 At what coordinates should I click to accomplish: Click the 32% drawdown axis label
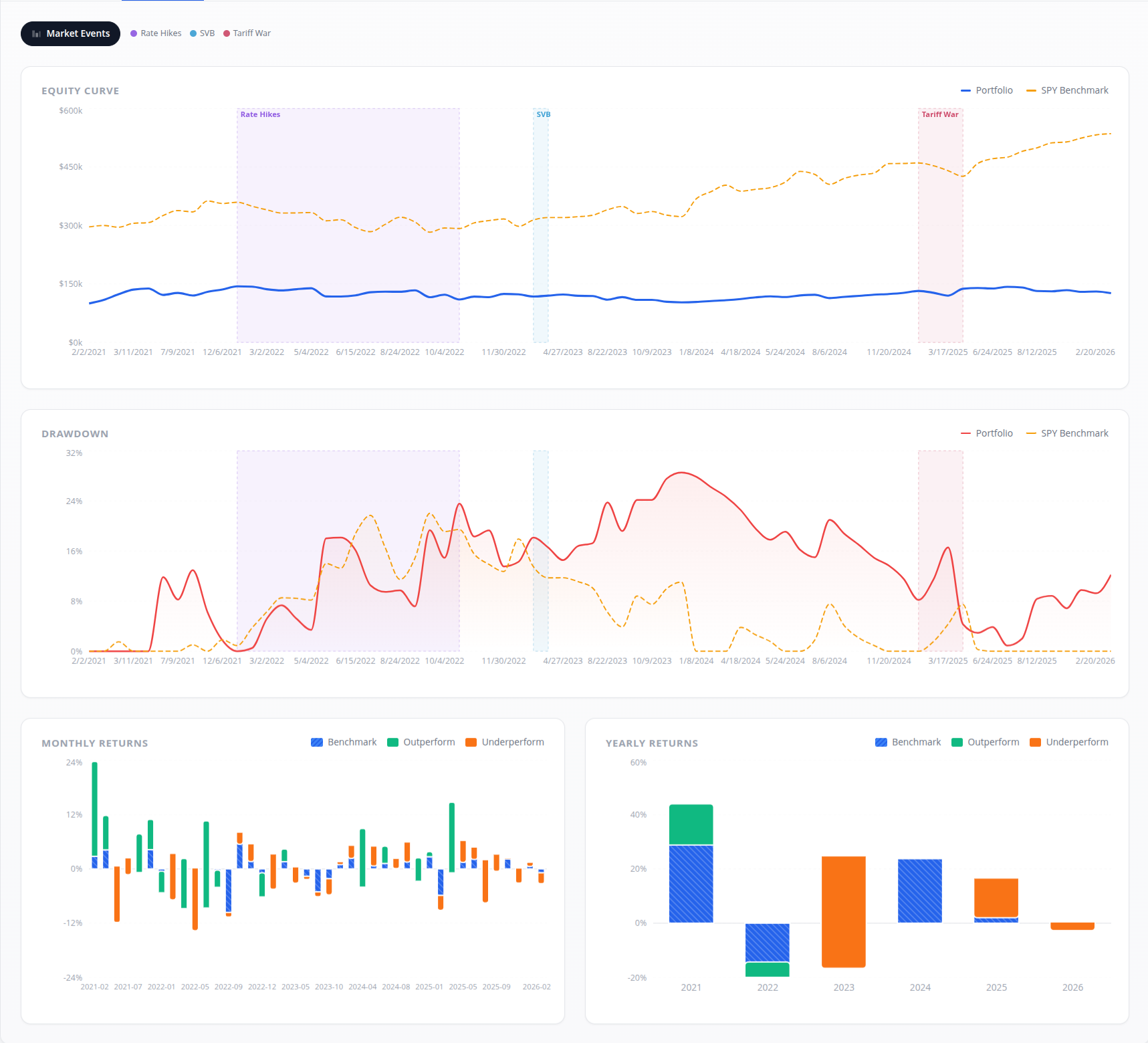[74, 453]
